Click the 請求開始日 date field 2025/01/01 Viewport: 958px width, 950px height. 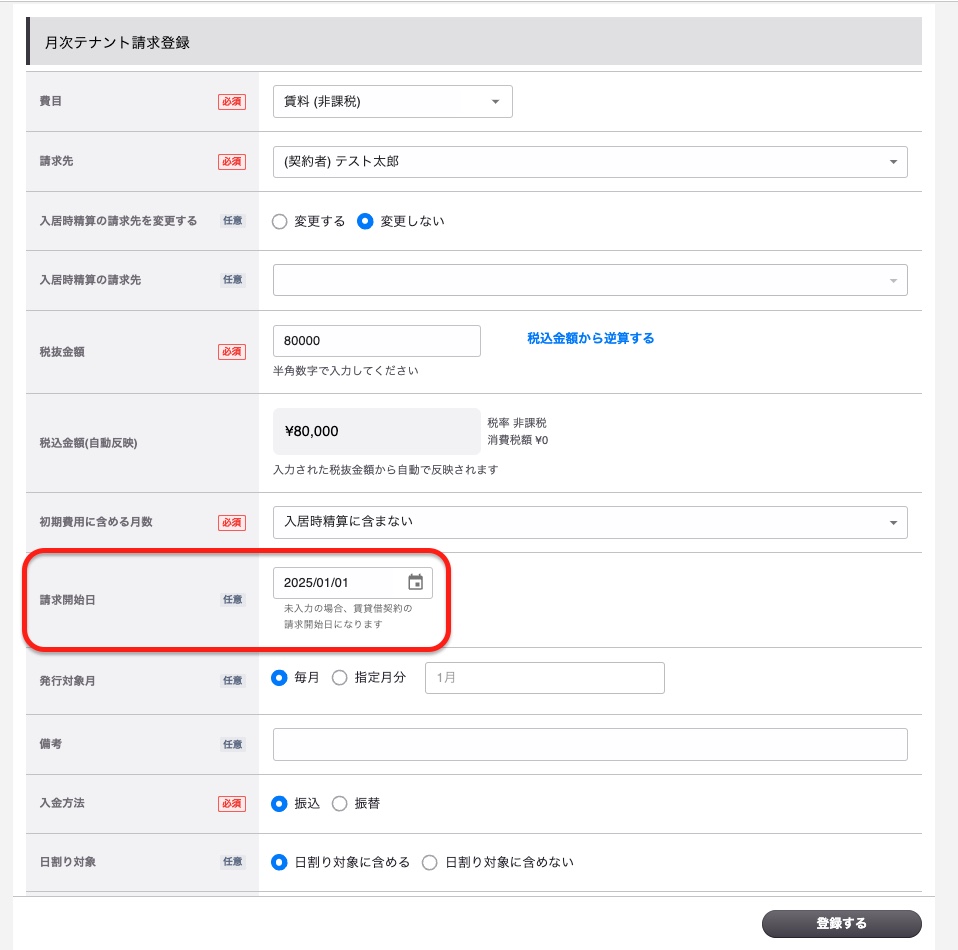pos(353,583)
